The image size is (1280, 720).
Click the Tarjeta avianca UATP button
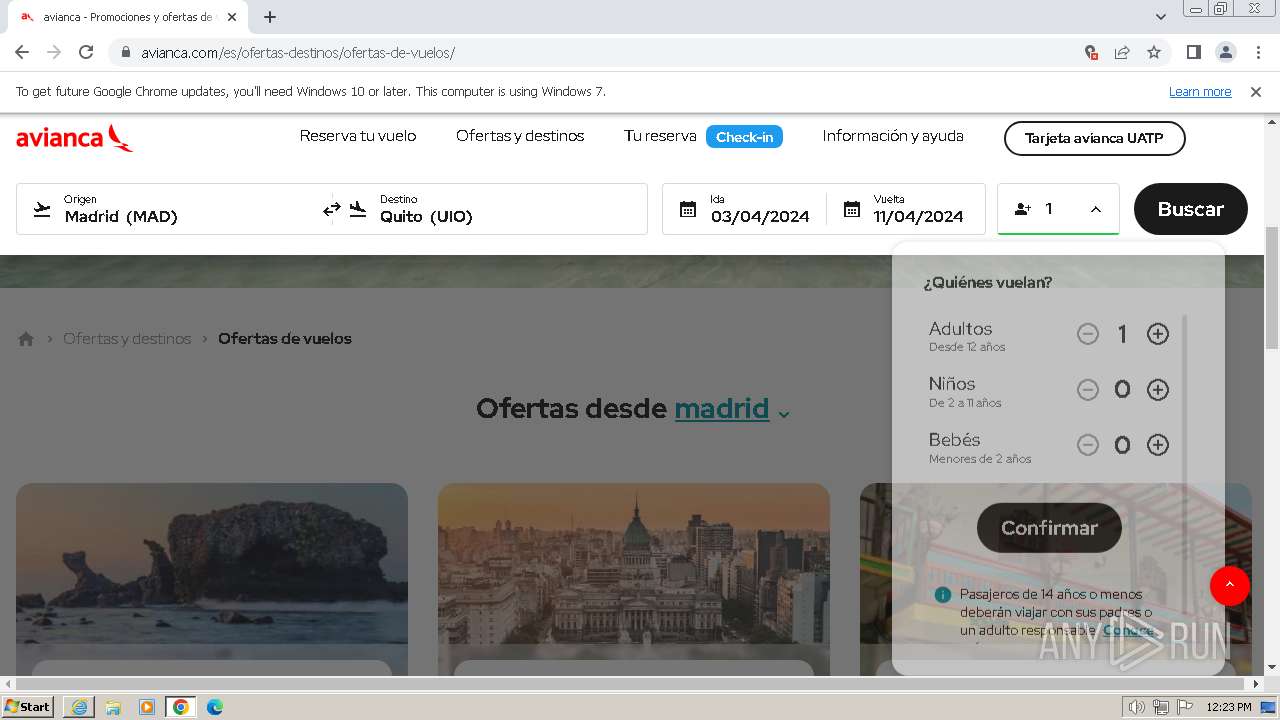pos(1094,138)
